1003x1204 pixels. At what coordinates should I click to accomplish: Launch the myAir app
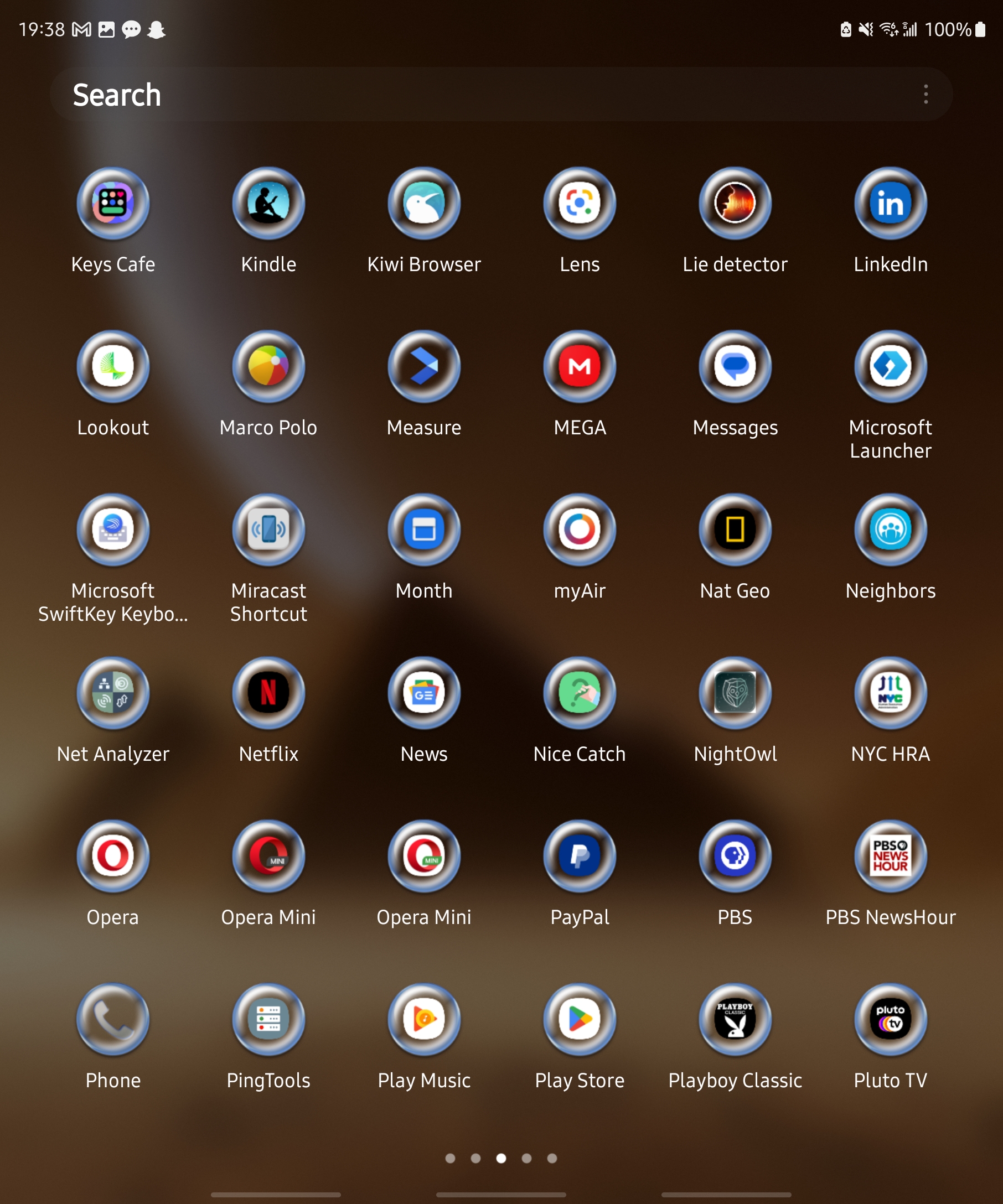pyautogui.click(x=579, y=530)
